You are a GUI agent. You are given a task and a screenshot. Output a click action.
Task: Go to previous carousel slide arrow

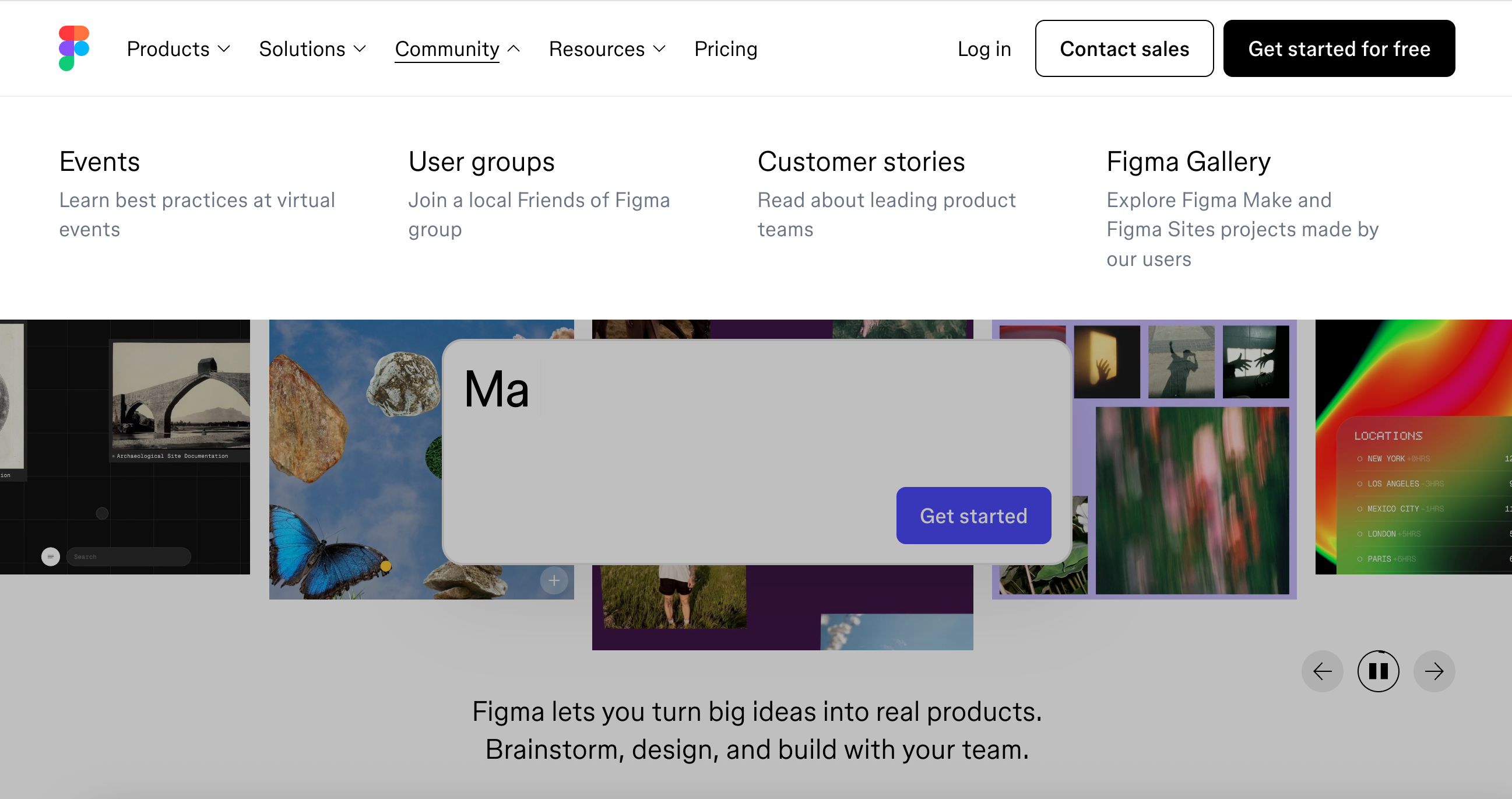(1322, 671)
